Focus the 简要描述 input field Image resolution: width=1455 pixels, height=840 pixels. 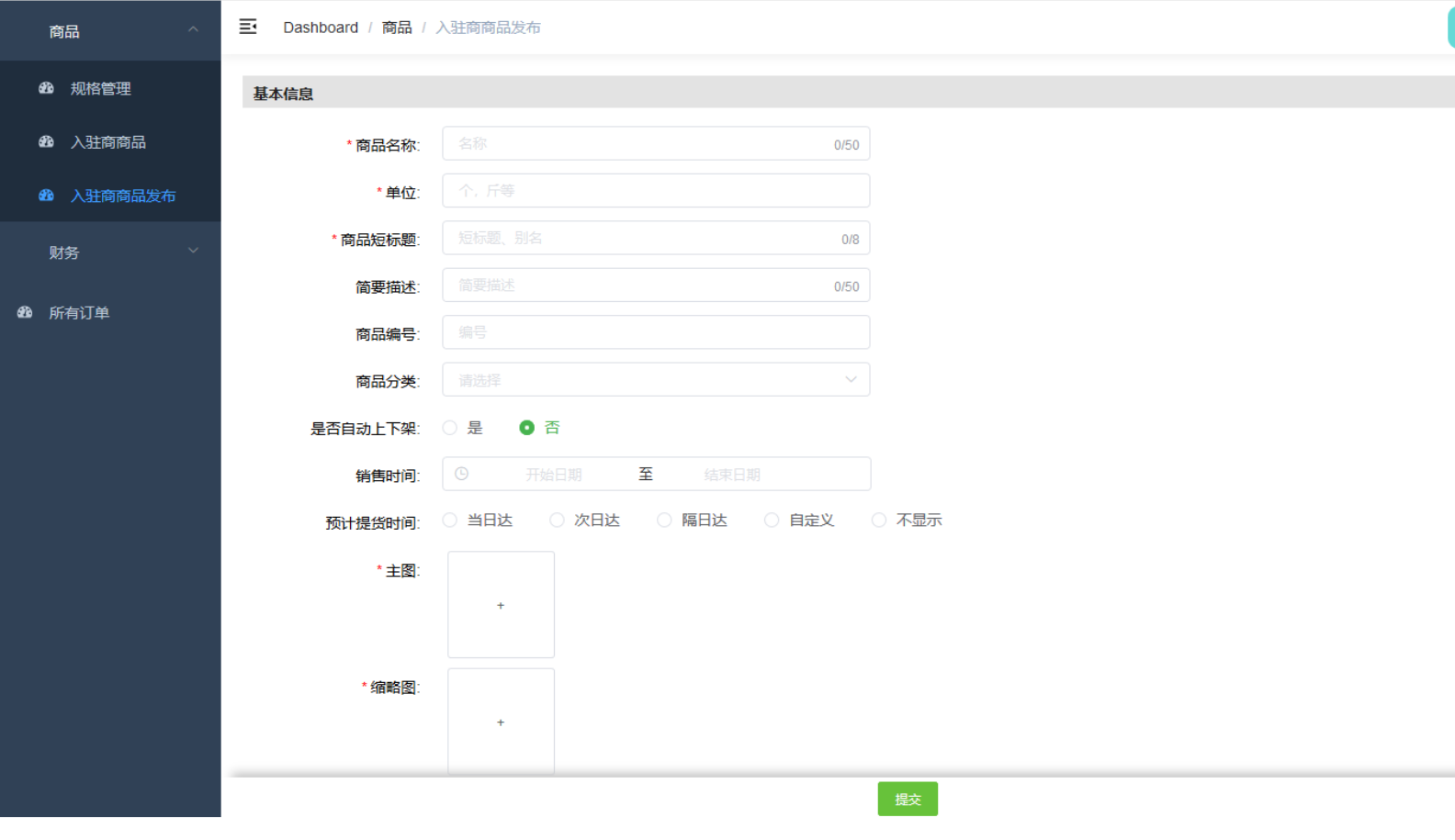tap(656, 286)
